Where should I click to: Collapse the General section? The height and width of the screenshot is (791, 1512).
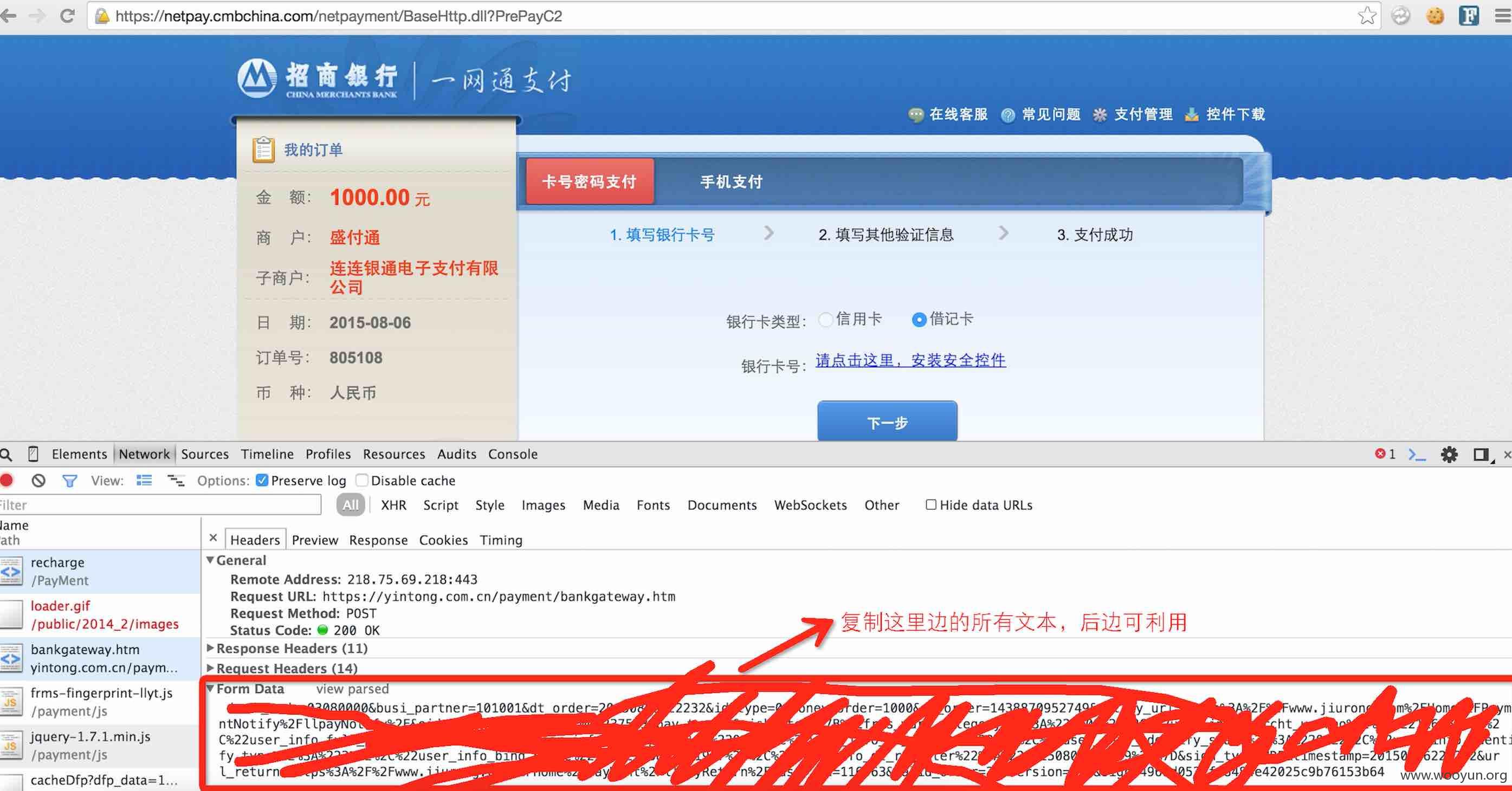pyautogui.click(x=210, y=560)
